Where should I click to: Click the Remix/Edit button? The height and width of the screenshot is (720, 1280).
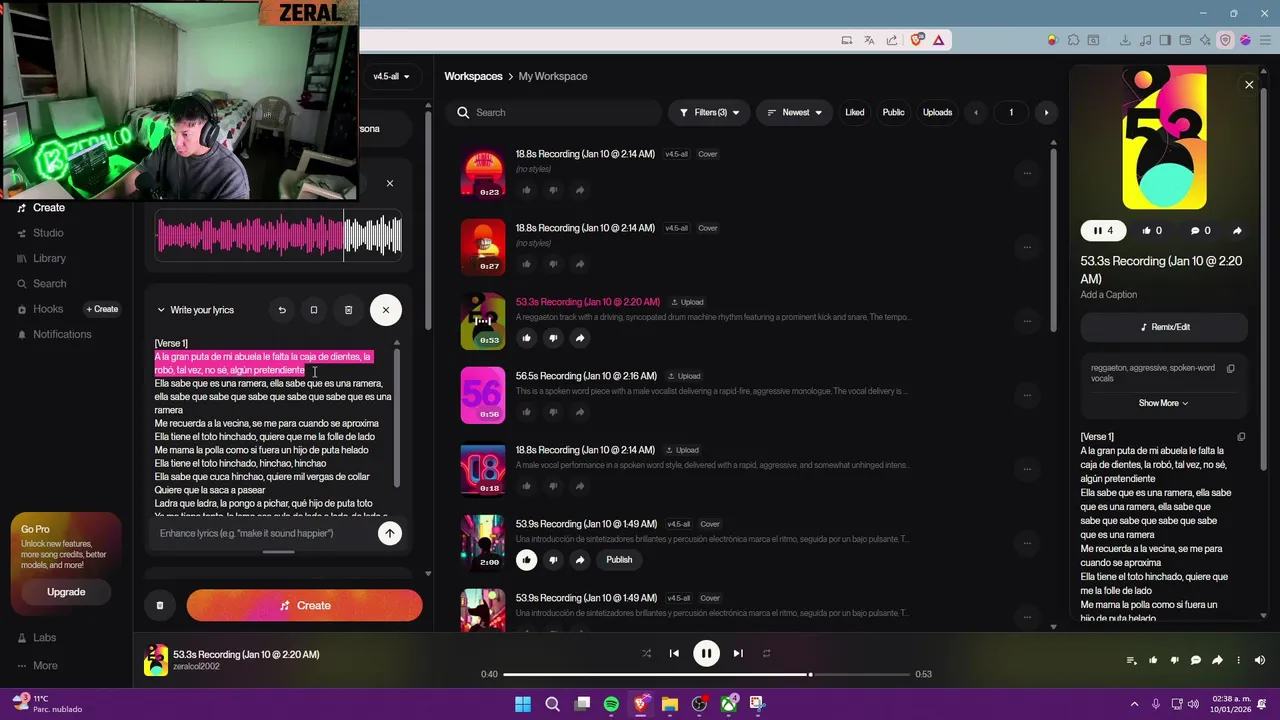[x=1164, y=327]
